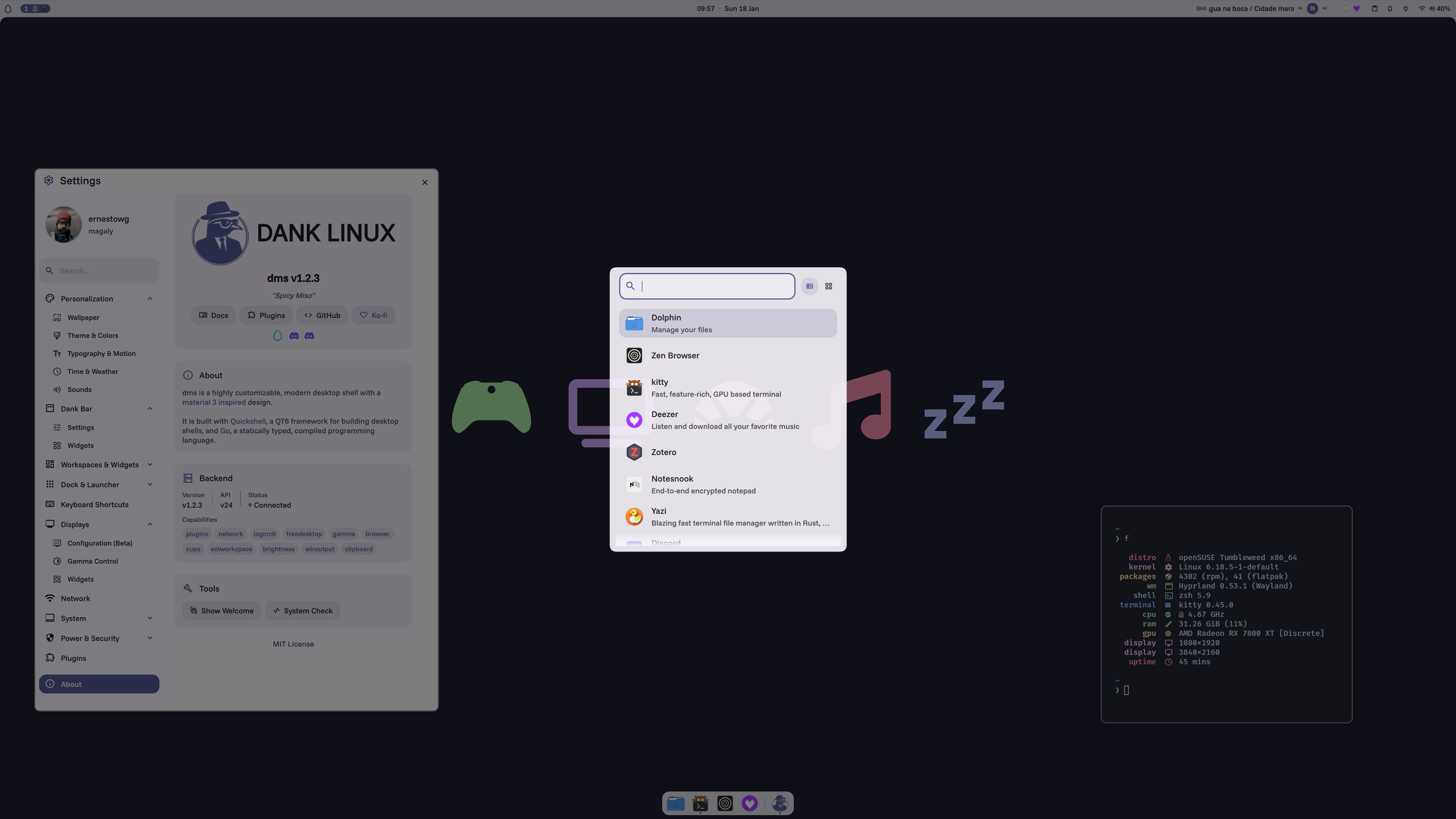Collapse the Personalization section
This screenshot has height=819, width=1456.
click(x=150, y=298)
